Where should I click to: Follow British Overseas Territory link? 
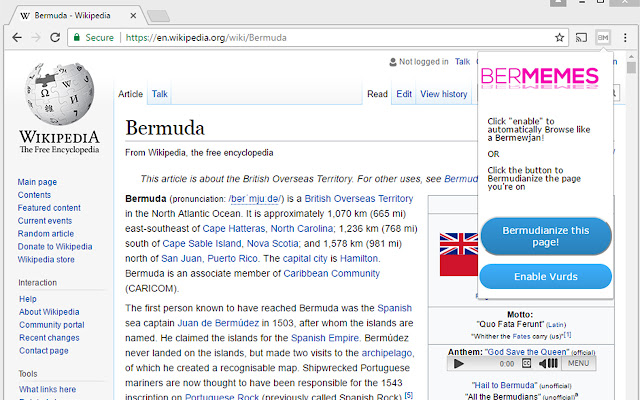tap(359, 199)
